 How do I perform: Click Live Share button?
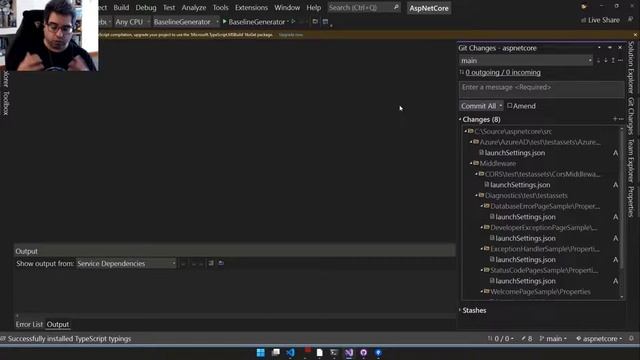click(600, 20)
